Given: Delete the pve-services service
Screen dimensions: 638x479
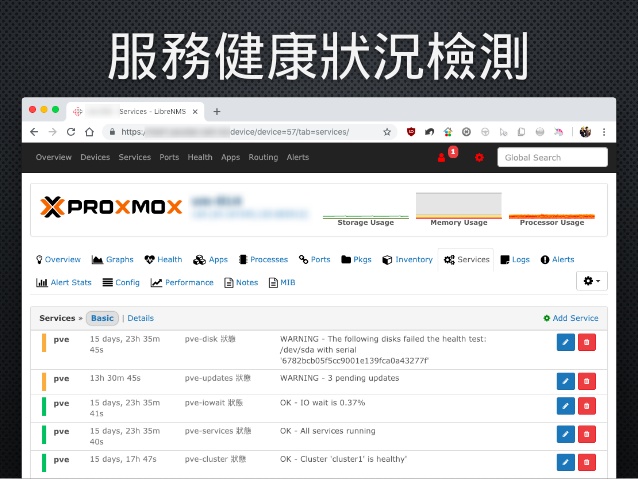Looking at the screenshot, I should (x=587, y=434).
